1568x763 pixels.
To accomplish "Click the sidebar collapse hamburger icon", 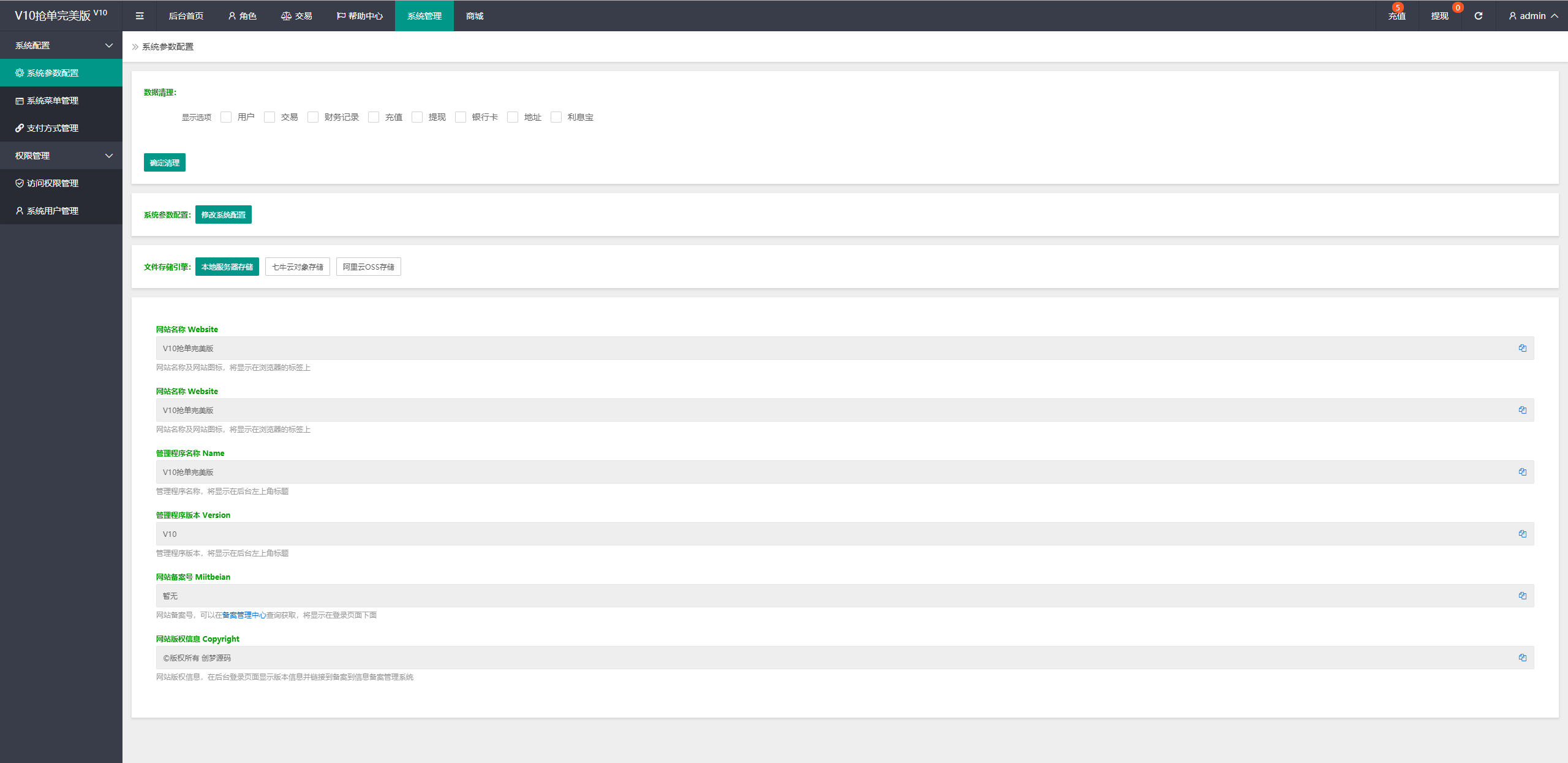I will [140, 16].
